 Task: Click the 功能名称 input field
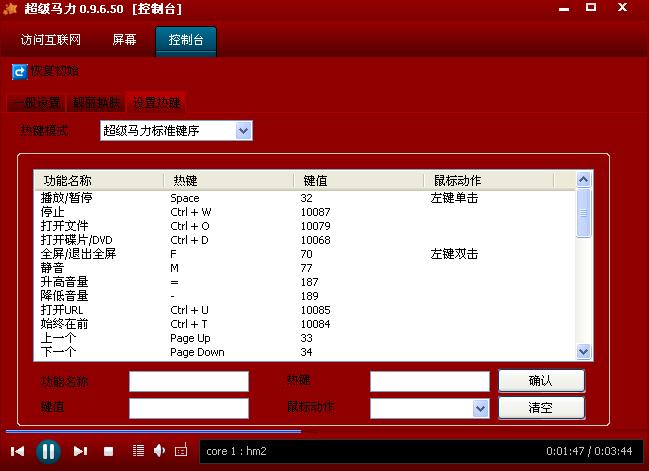click(189, 381)
